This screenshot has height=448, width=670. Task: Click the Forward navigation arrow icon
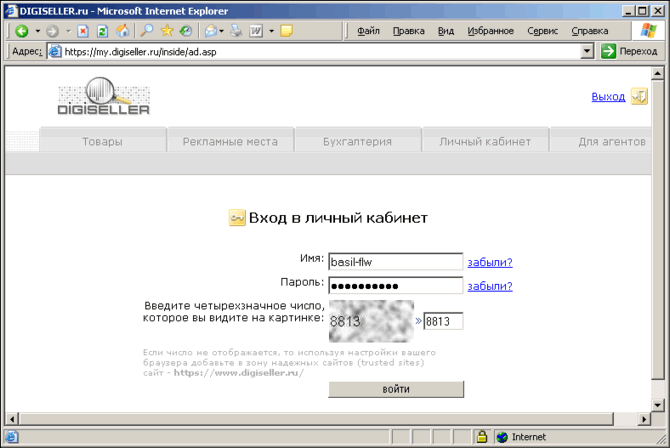53,31
